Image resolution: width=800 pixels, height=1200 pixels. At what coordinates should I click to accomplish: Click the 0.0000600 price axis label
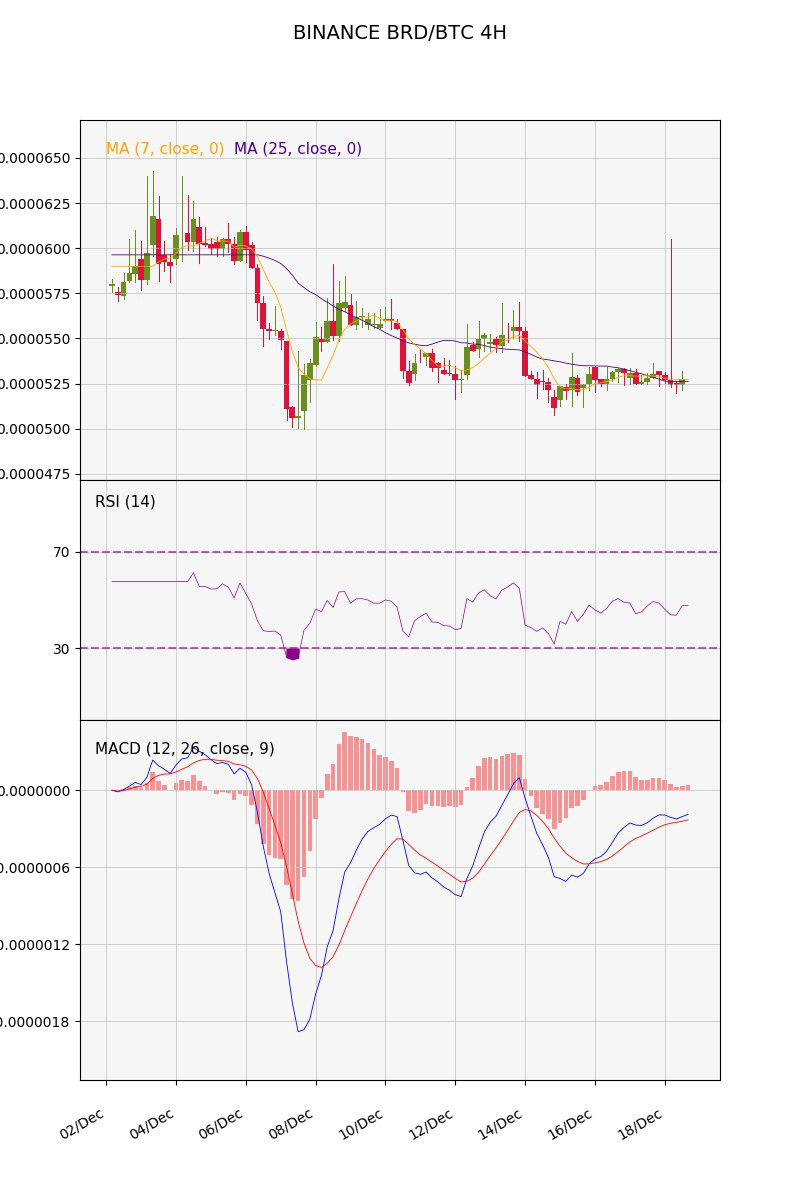click(35, 248)
